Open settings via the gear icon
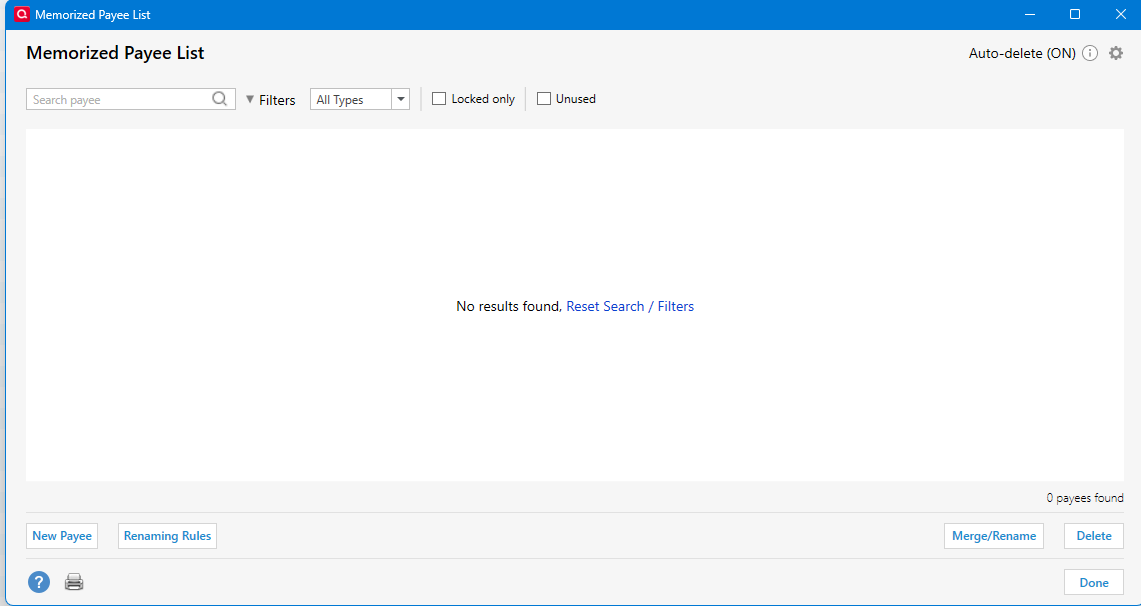The height and width of the screenshot is (606, 1141). point(1116,53)
